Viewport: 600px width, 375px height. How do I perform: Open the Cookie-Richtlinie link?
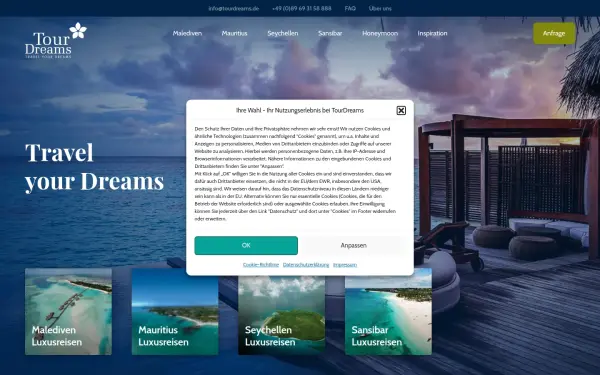tap(261, 265)
